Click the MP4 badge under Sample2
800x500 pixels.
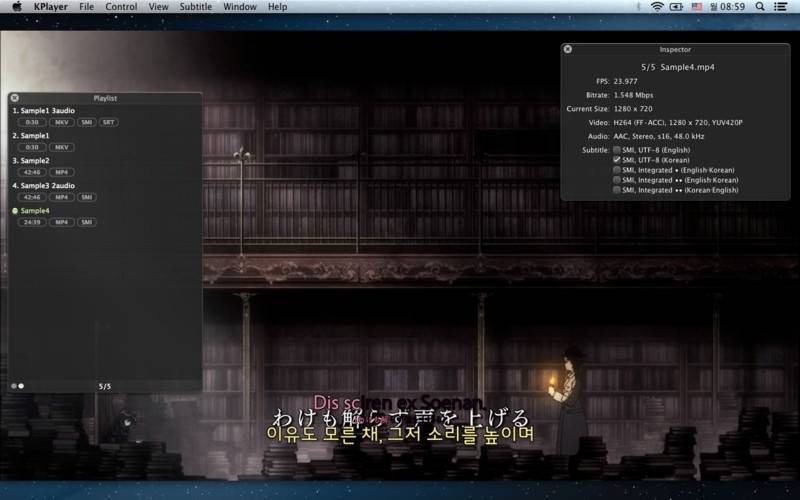pyautogui.click(x=62, y=172)
